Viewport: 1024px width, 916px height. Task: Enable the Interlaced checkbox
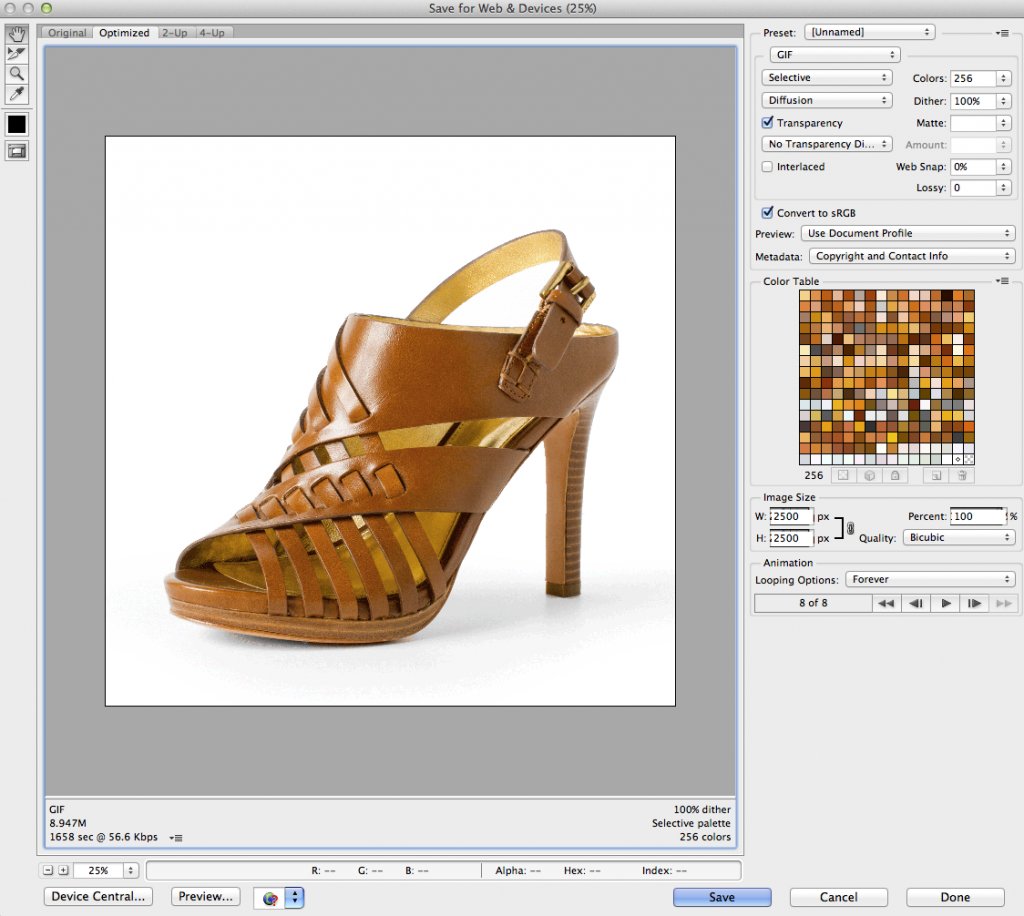768,167
